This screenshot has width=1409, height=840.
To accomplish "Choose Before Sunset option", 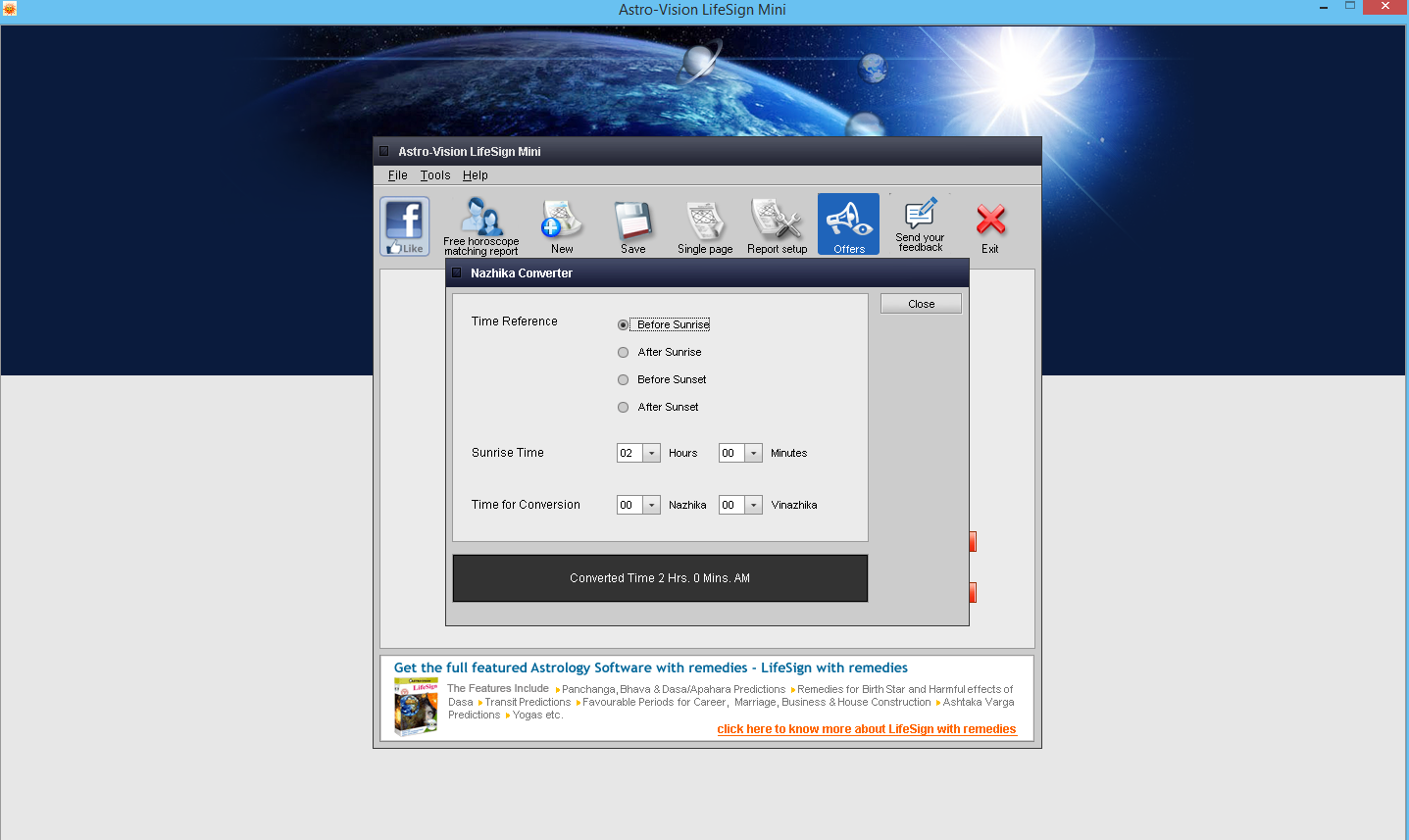I will coord(623,379).
